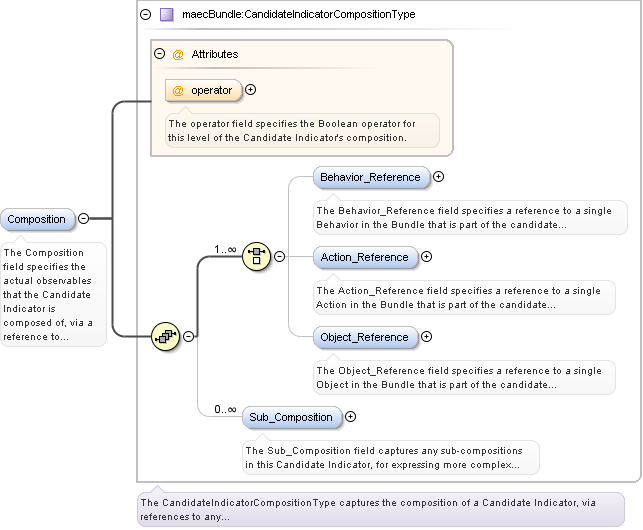Expand the Behavior_Reference element
The image size is (643, 530).
tap(438, 177)
